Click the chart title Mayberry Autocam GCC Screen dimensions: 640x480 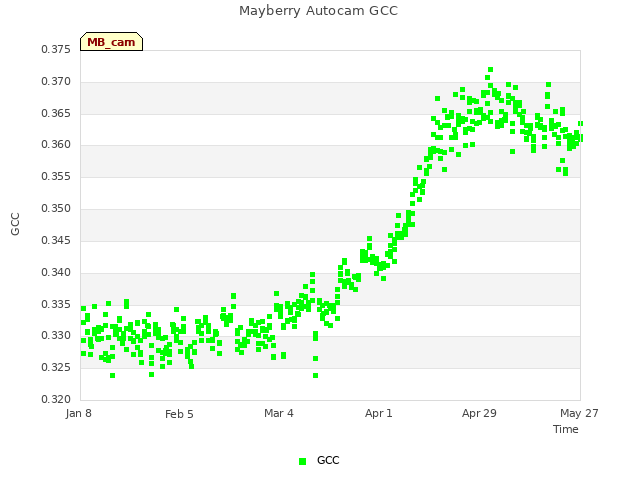pyautogui.click(x=318, y=11)
